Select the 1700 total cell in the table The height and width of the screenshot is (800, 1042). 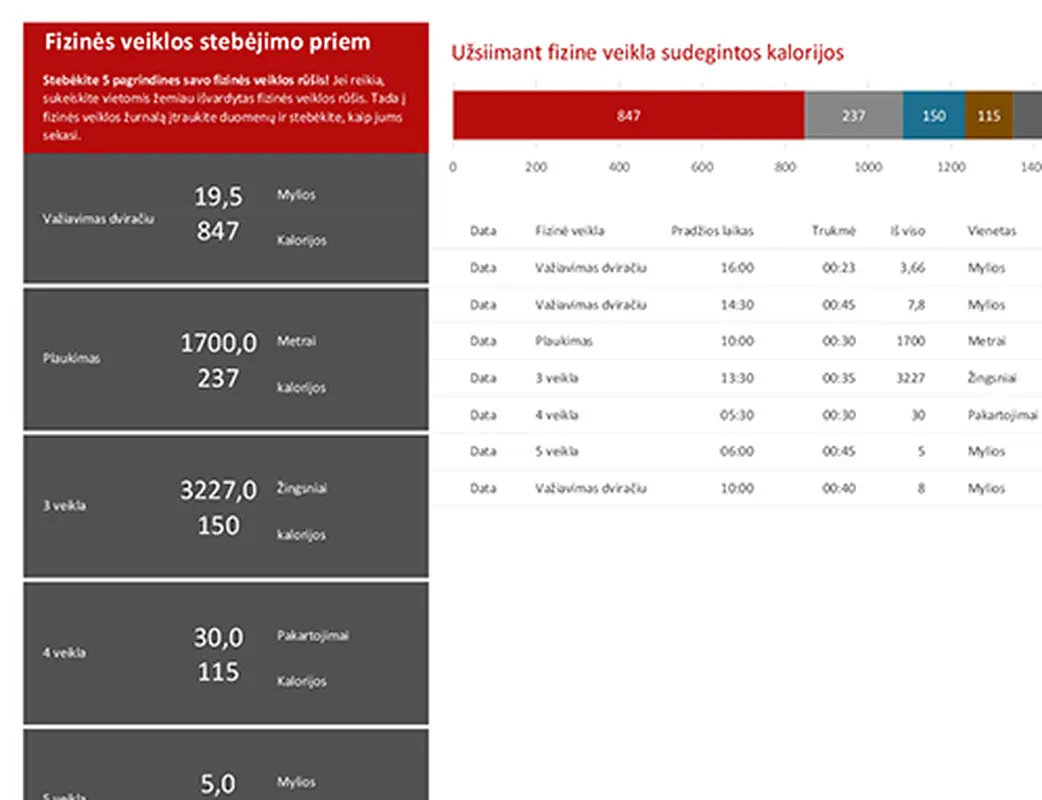pyautogui.click(x=911, y=341)
